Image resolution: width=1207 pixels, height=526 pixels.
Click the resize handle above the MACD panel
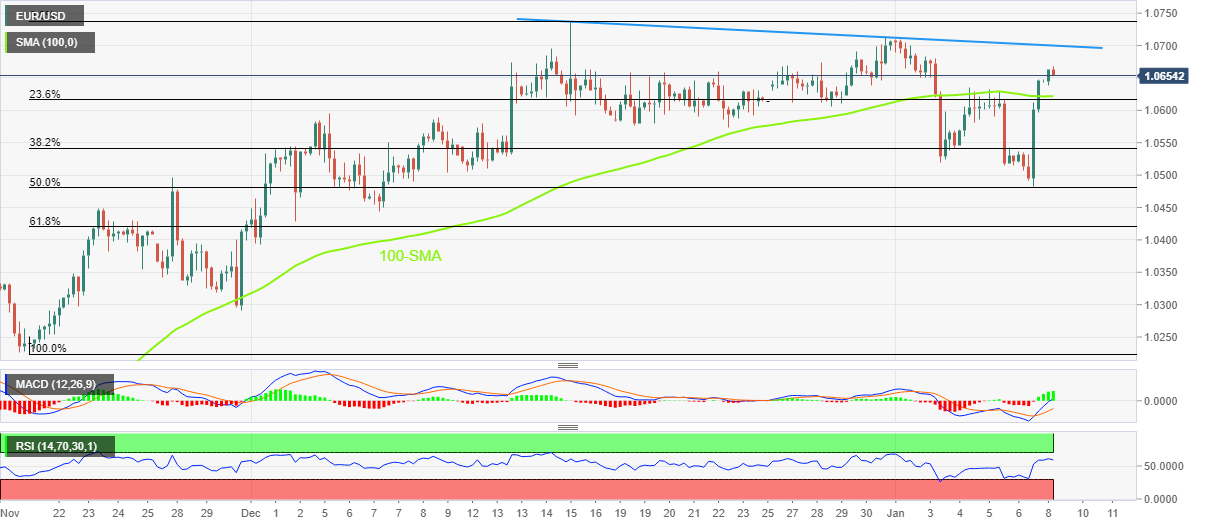click(568, 366)
